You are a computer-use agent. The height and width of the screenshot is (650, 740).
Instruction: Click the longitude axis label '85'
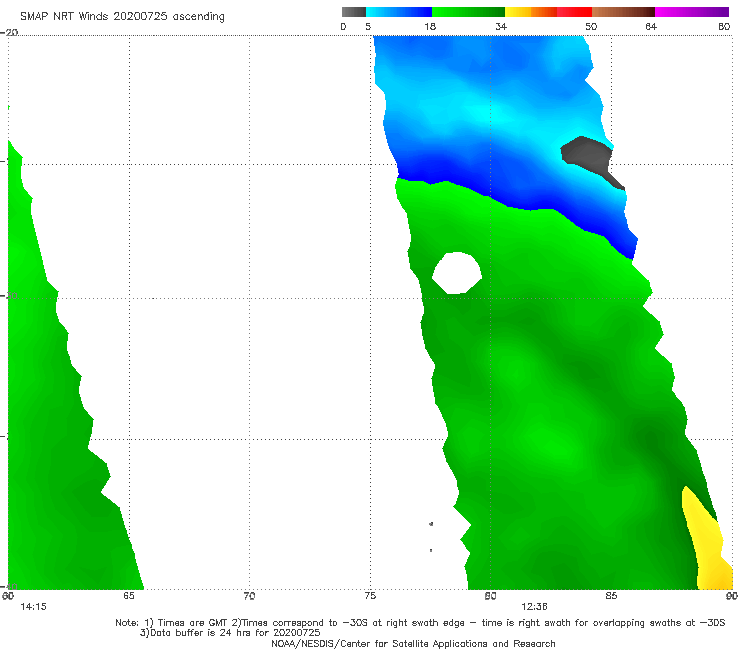point(611,596)
